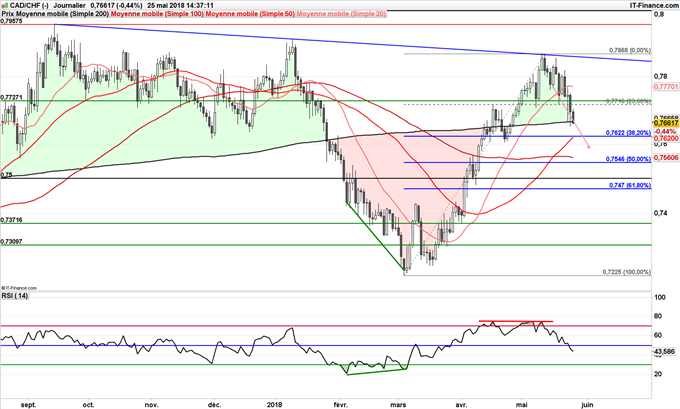This screenshot has height=409, width=680.
Task: Click the 2018 year label on time axis
Action: (275, 405)
